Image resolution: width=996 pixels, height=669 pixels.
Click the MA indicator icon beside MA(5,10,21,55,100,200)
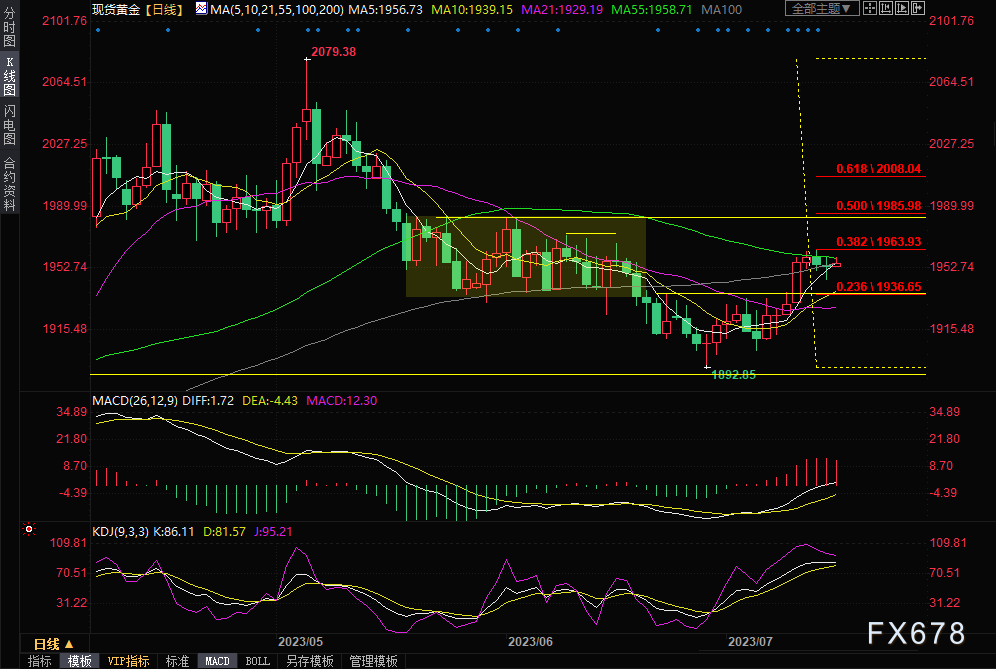[x=201, y=8]
